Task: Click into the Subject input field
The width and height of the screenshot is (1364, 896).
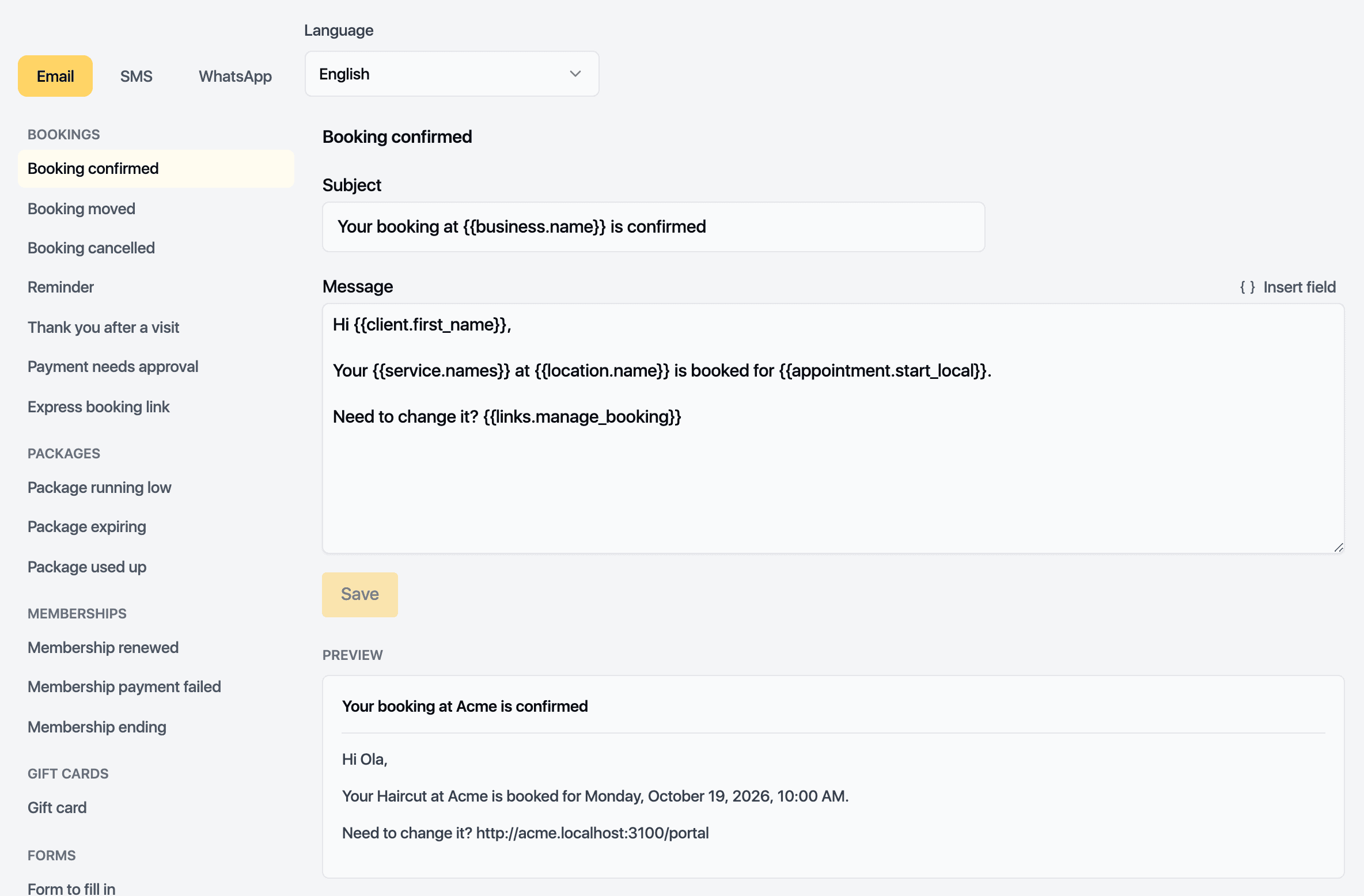Action: coord(653,226)
